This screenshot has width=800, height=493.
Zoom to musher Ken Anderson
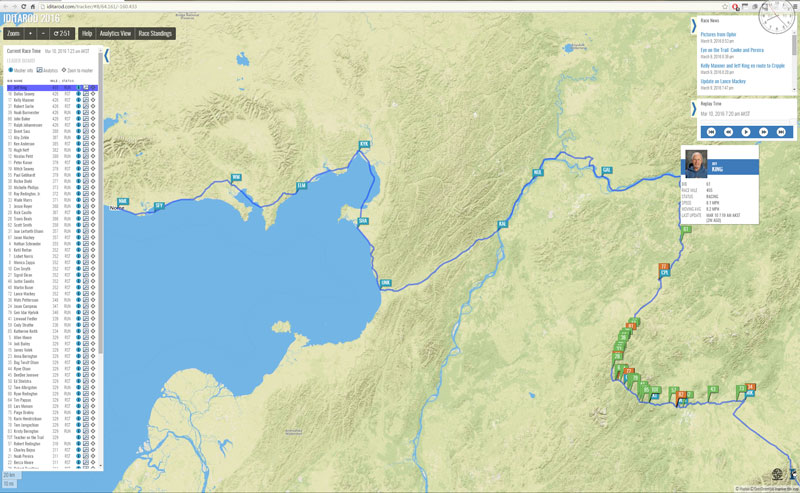[x=93, y=144]
